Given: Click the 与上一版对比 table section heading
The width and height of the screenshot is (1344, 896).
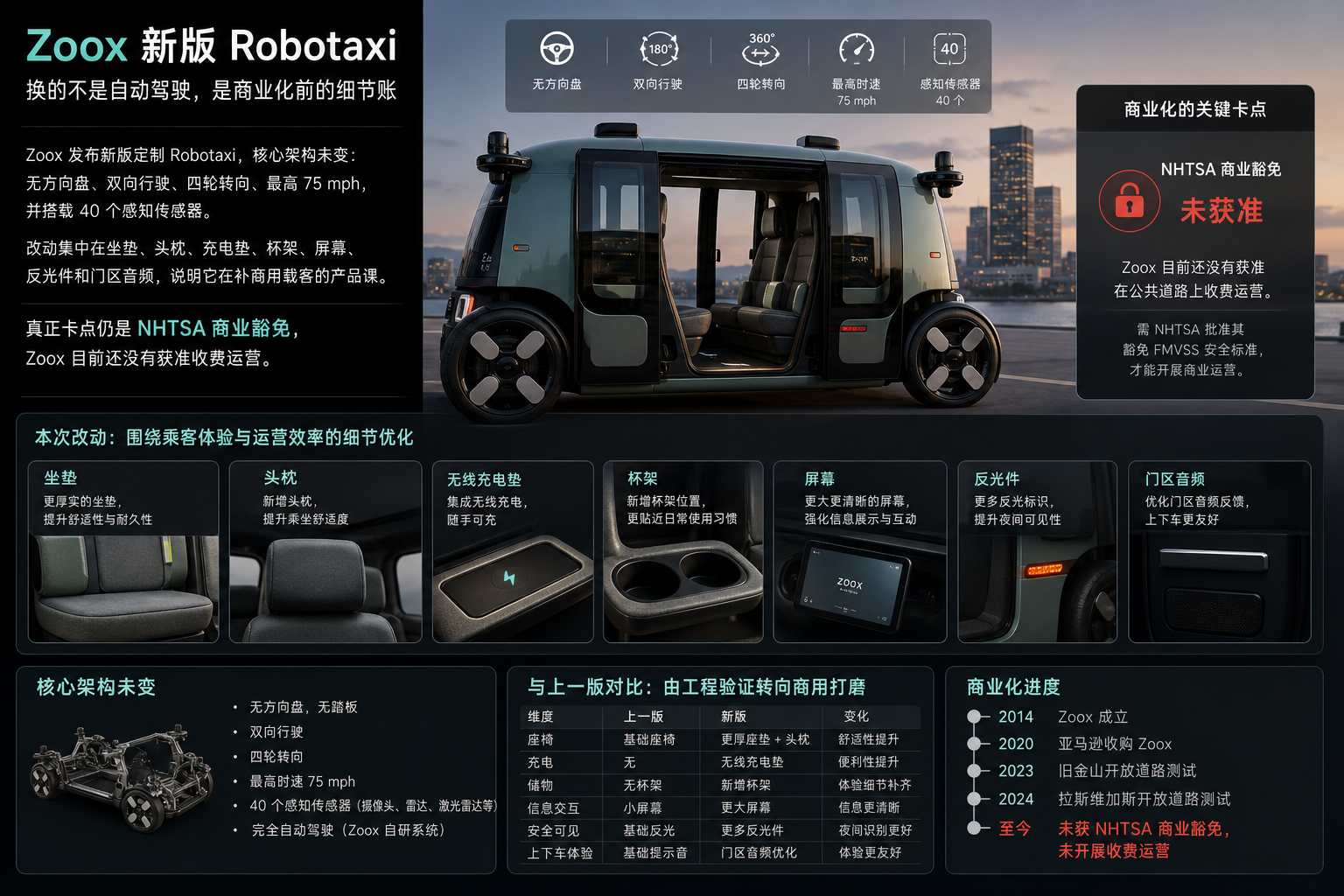Looking at the screenshot, I should coord(696,687).
